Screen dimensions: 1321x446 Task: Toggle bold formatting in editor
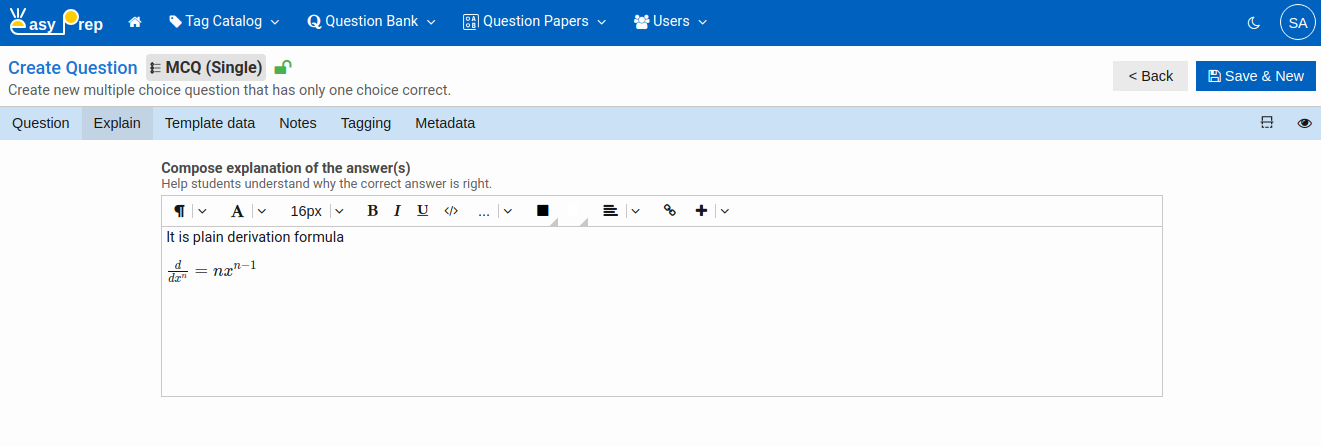[372, 211]
